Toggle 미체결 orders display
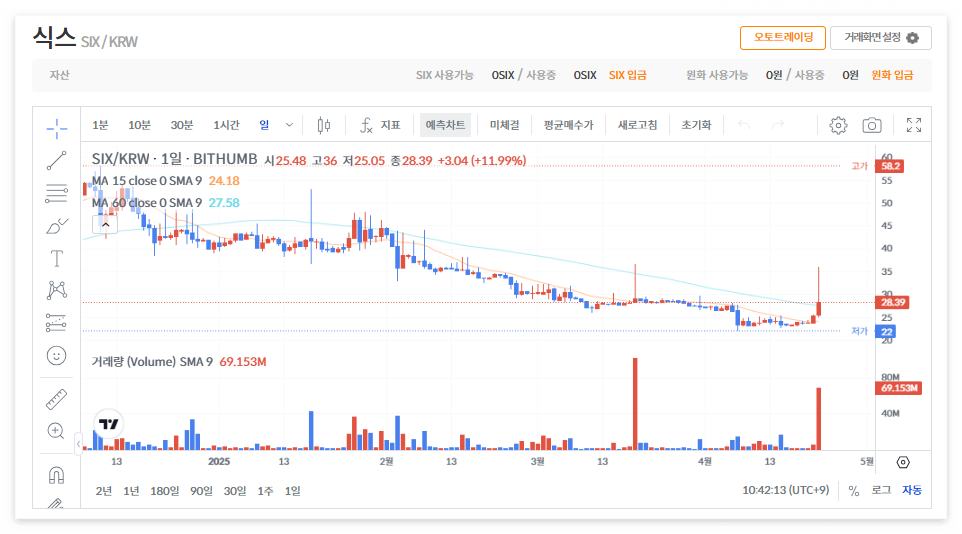Screen dimensions: 962x534 point(504,125)
